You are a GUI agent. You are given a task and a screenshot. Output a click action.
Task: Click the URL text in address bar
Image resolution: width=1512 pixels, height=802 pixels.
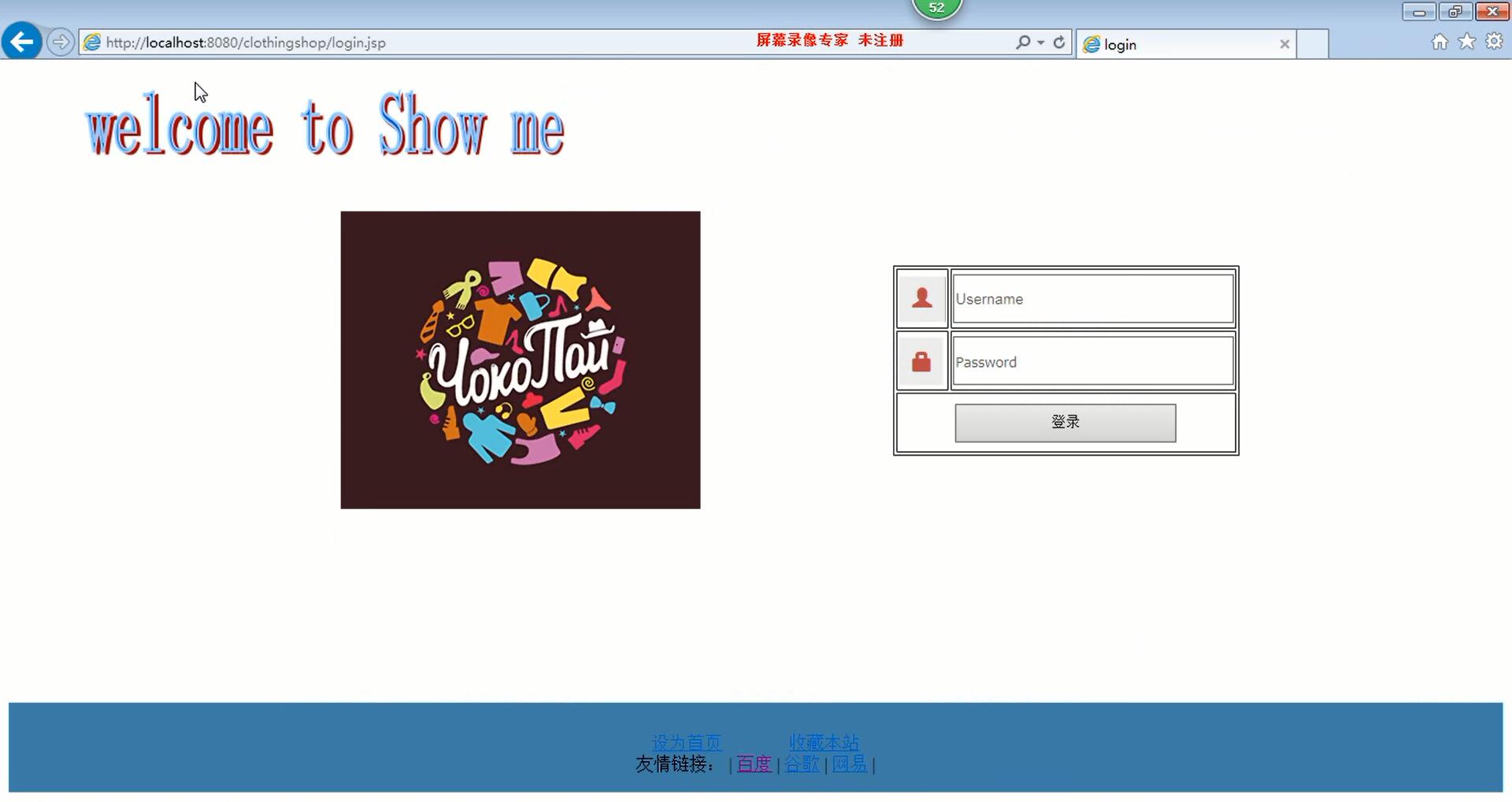[x=246, y=43]
